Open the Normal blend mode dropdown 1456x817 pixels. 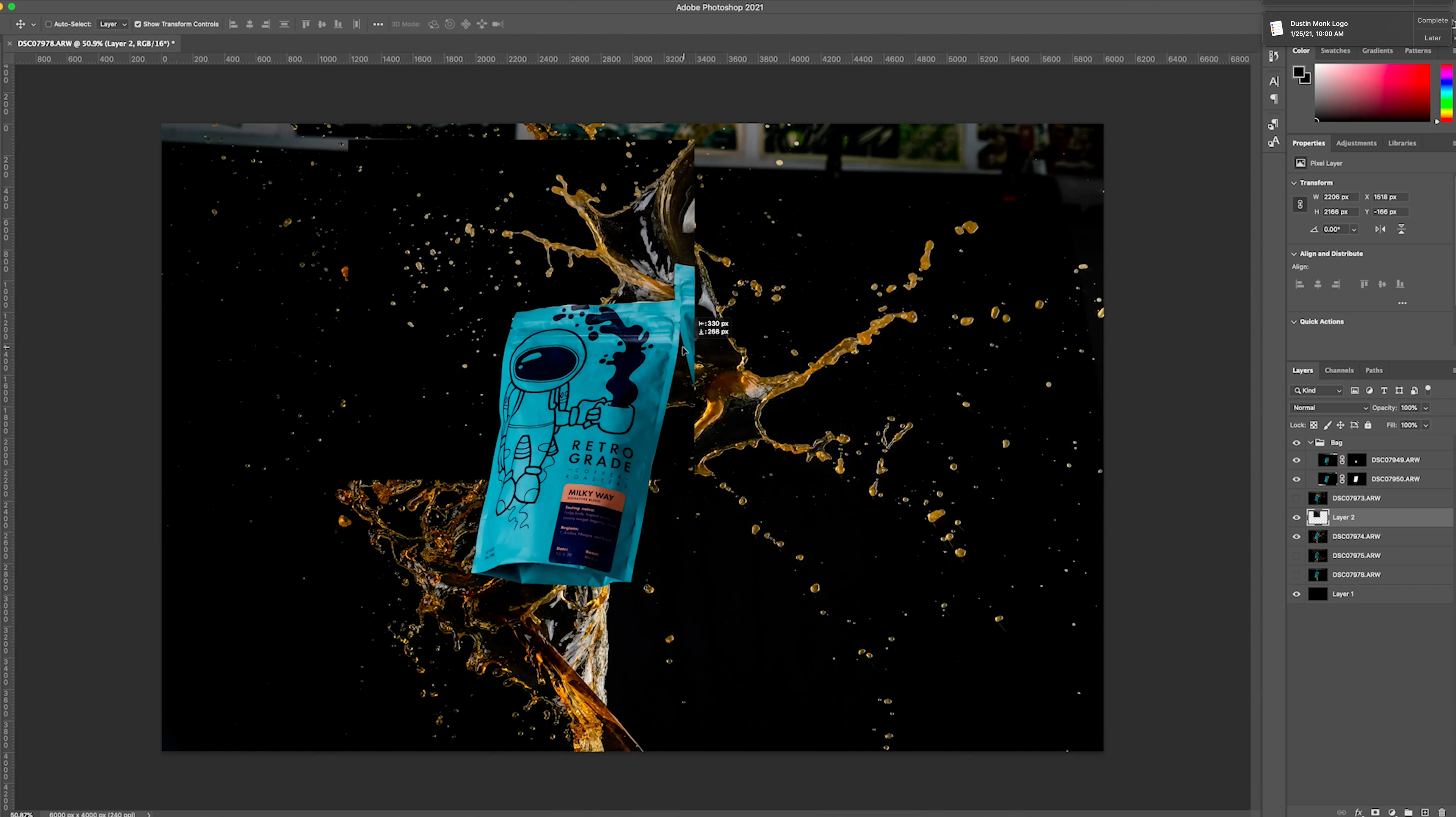[x=1330, y=407]
